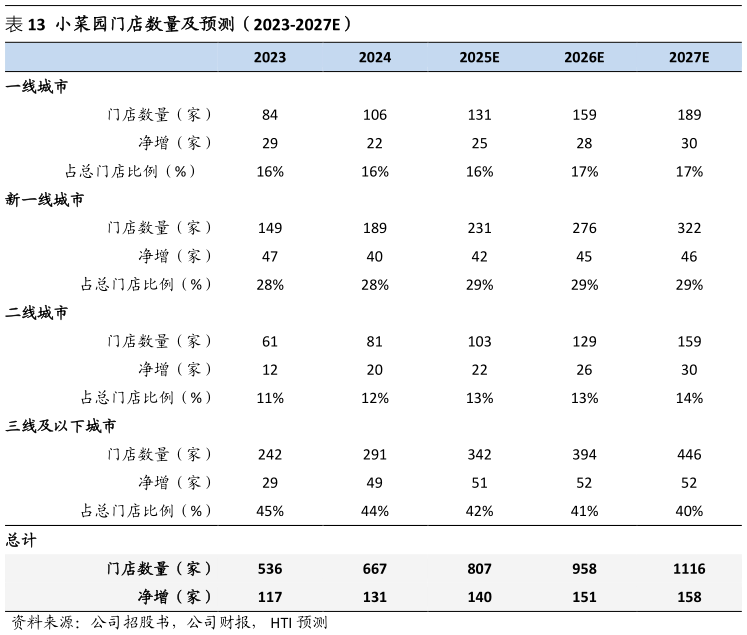
Task: Click the 2027E column header
Action: (x=689, y=58)
